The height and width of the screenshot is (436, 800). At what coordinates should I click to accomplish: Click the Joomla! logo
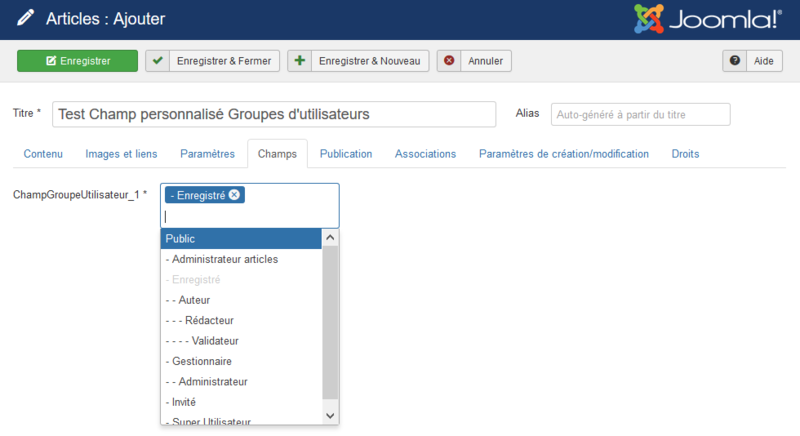(706, 19)
